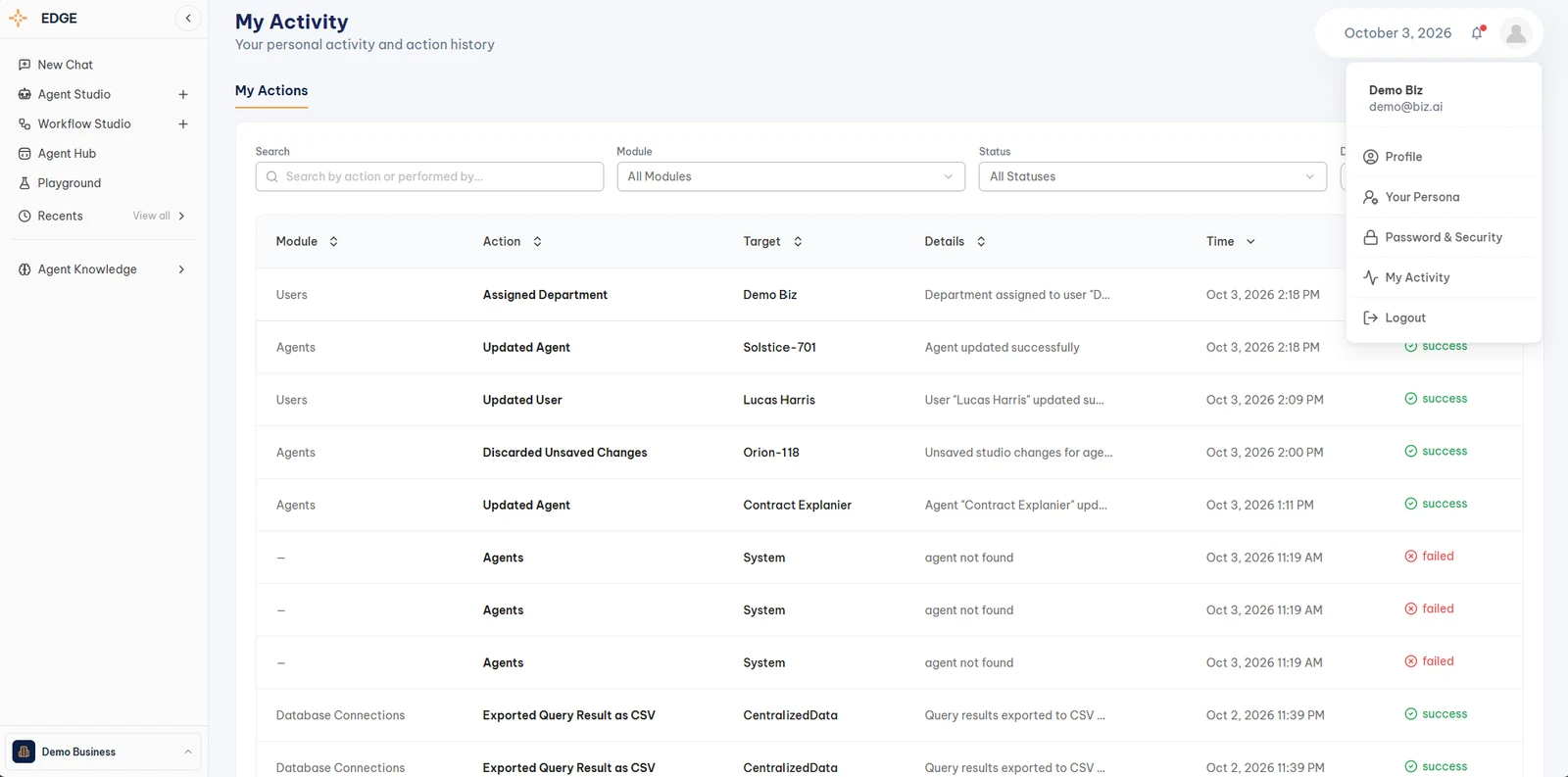Open Workflow Studio in the sidebar

83,123
